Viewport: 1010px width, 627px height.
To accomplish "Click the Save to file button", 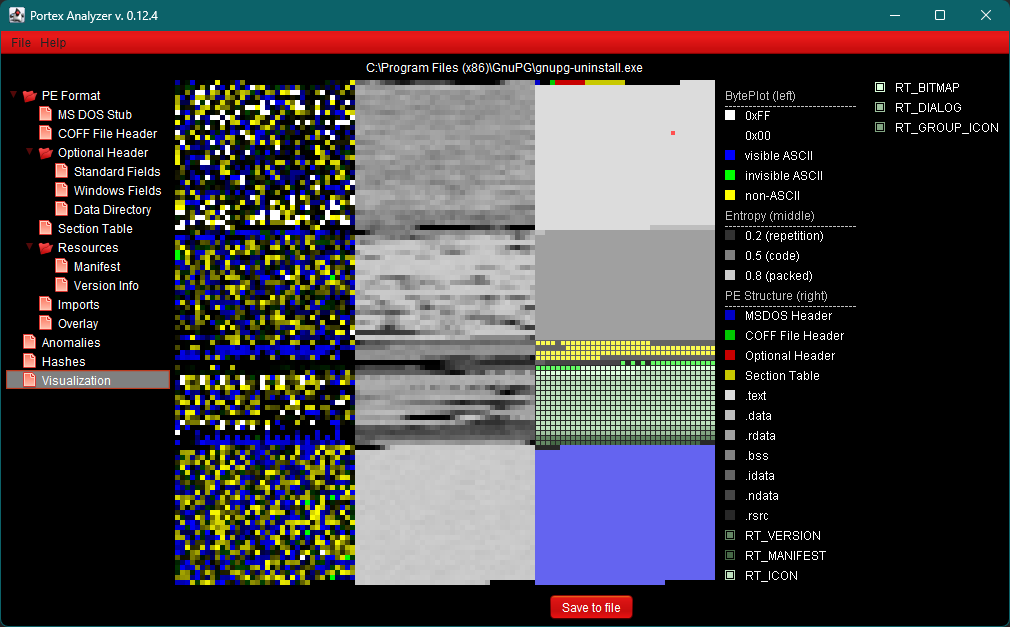I will click(590, 607).
